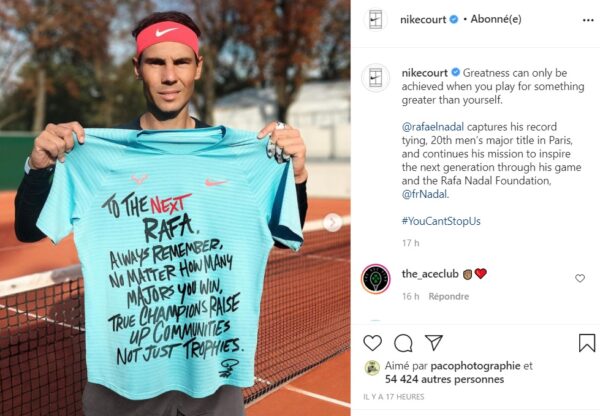Open the nikecourt avatar beside the caption
The image size is (600, 416).
click(x=375, y=78)
